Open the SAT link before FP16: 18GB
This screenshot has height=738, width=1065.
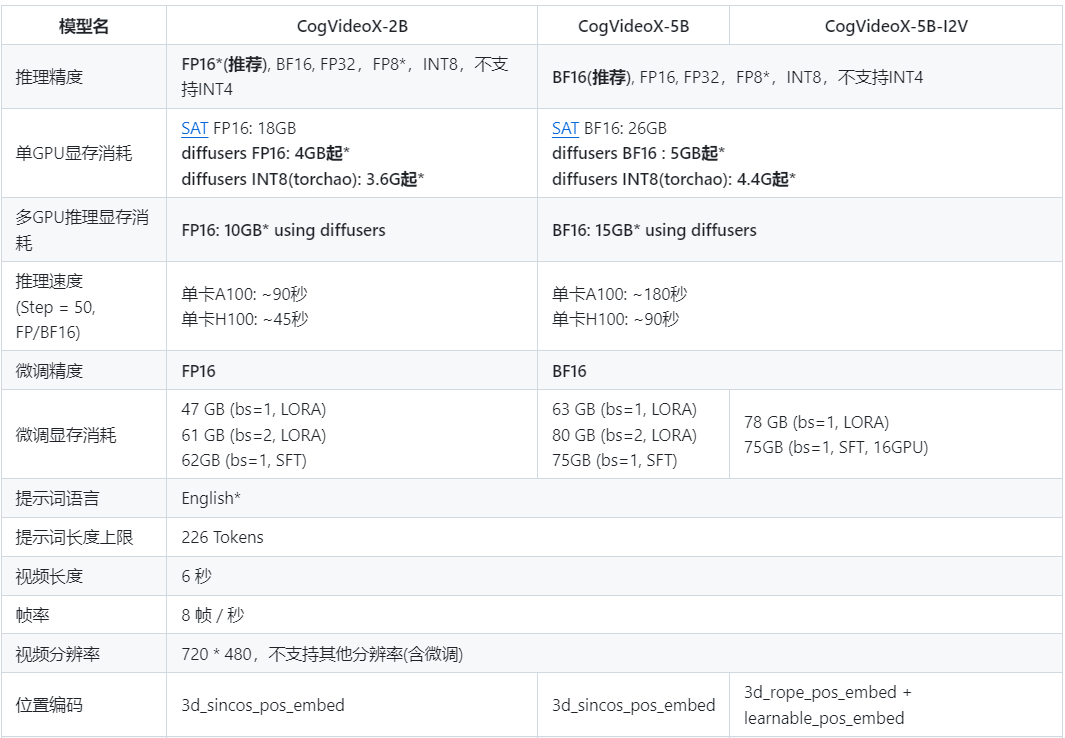pos(194,128)
